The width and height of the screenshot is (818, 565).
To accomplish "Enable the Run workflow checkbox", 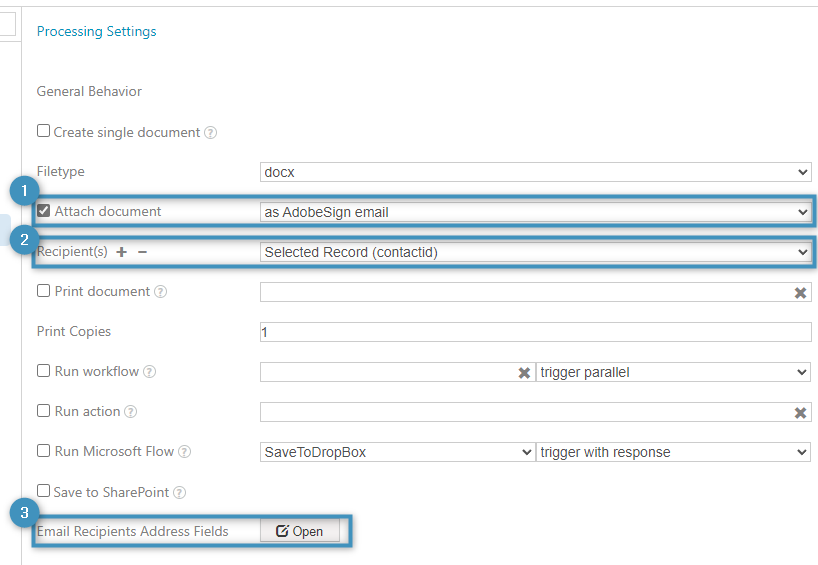I will tap(43, 370).
